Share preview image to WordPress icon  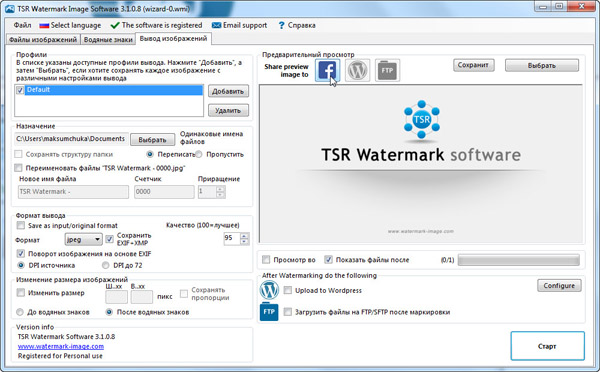(x=357, y=70)
